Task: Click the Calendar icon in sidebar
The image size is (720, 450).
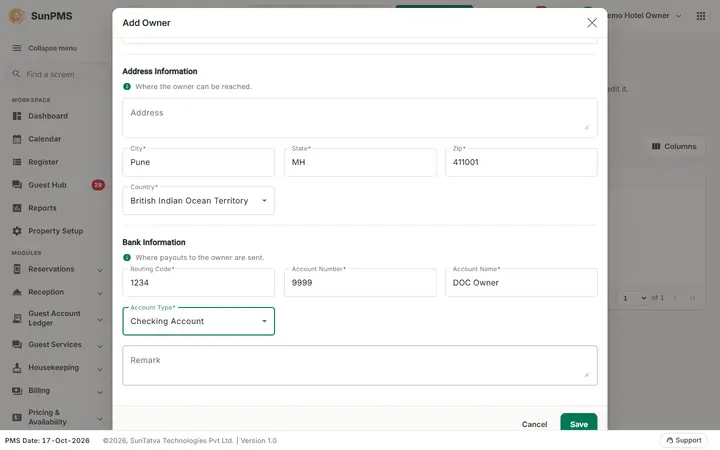Action: (17, 139)
